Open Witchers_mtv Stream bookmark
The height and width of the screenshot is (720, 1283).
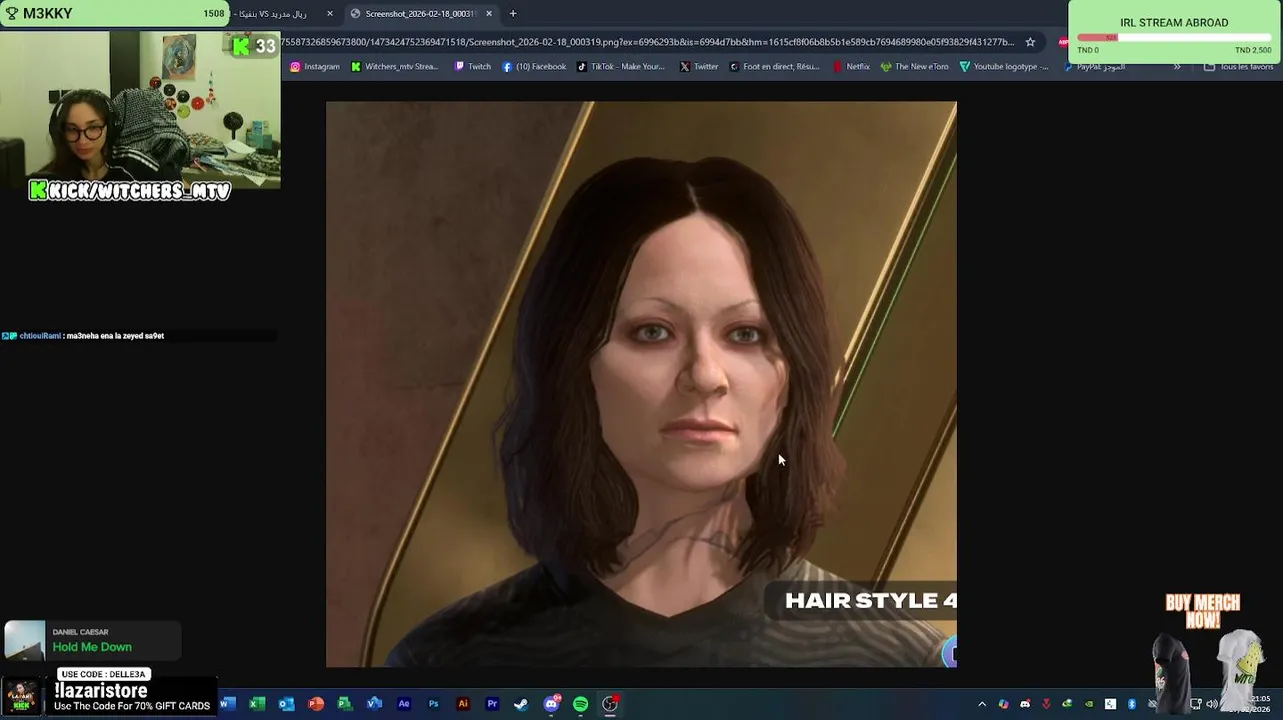(394, 67)
